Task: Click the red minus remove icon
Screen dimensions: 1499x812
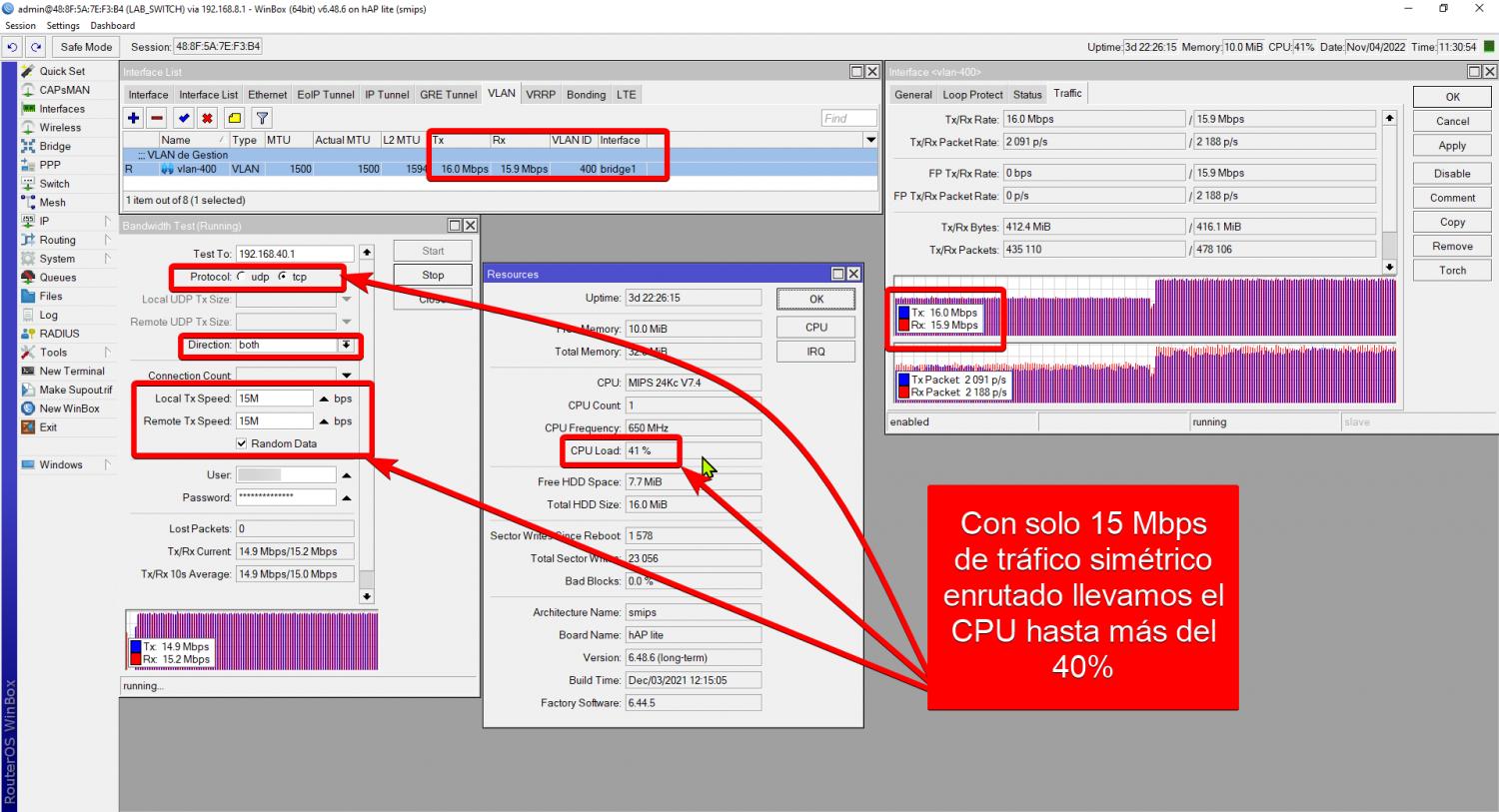Action: [157, 118]
